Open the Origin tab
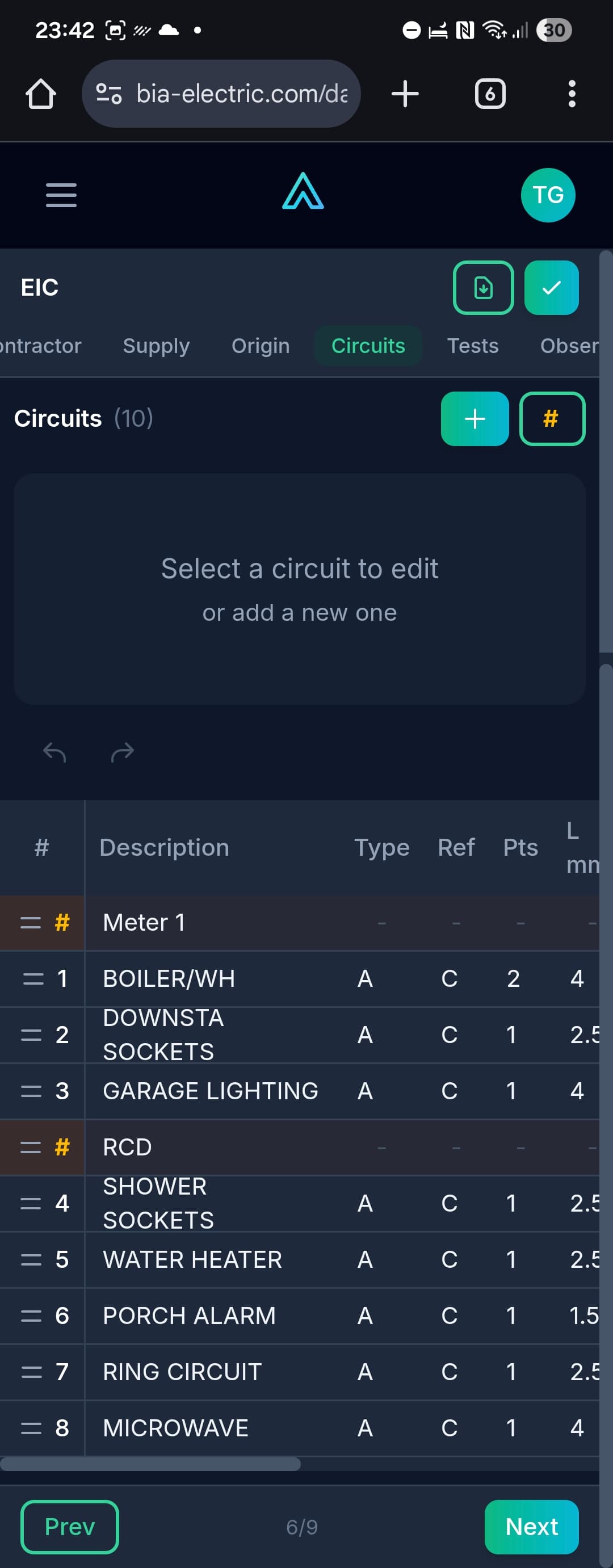This screenshot has width=613, height=1568. (261, 346)
